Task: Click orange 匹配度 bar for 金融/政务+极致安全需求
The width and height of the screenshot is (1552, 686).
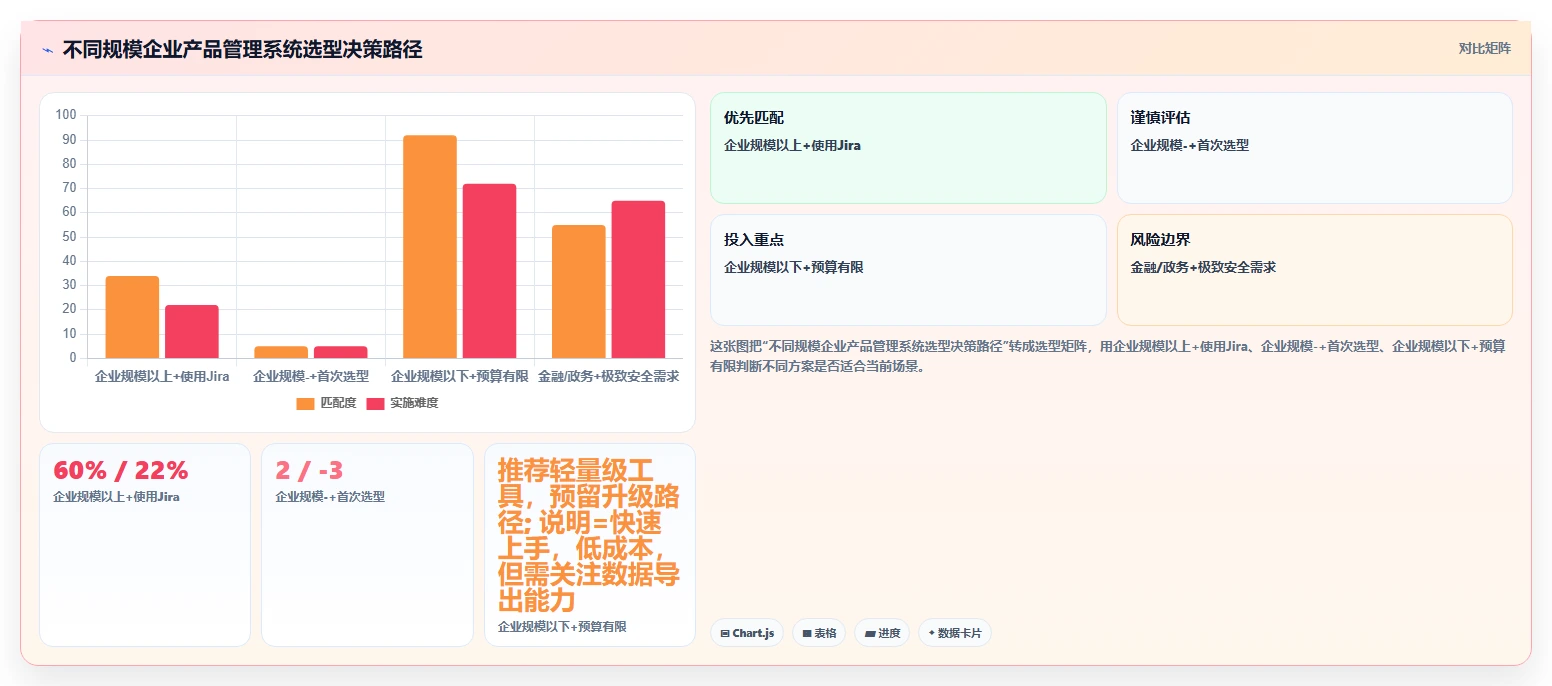Action: [x=579, y=291]
